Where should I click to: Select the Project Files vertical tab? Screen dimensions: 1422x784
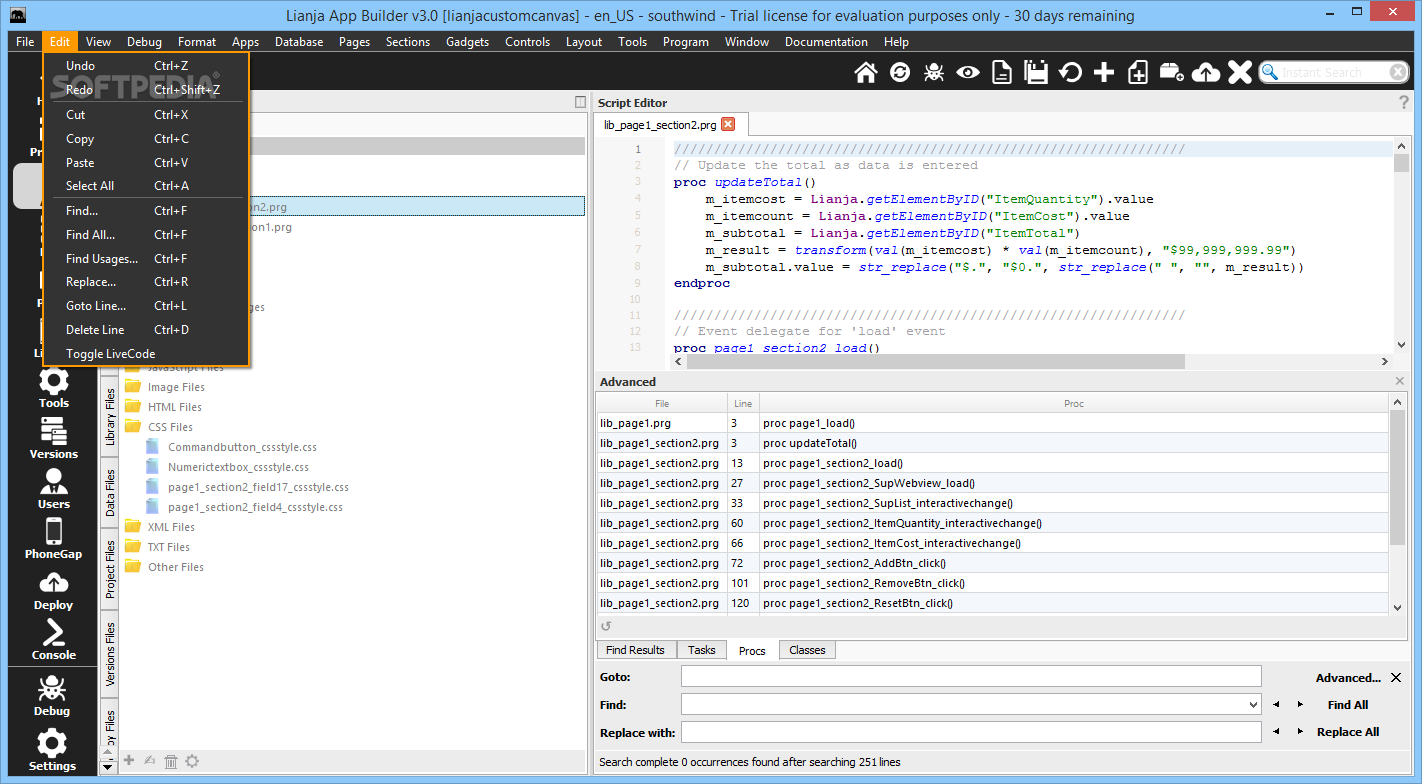coord(110,569)
